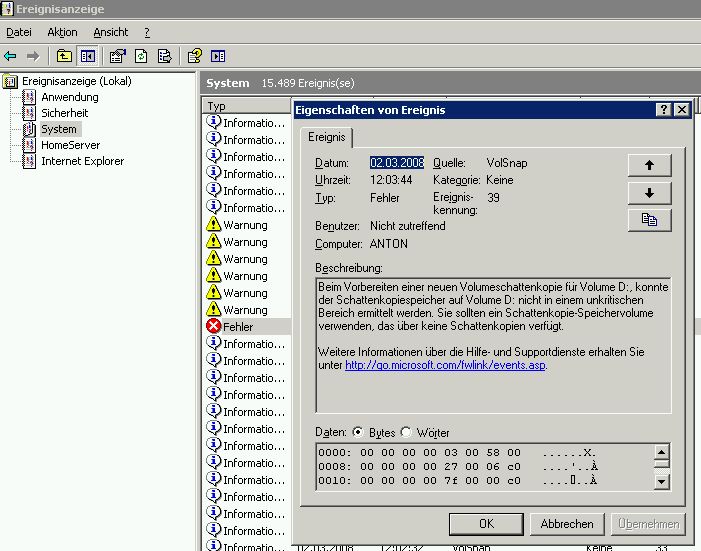Open the Datei menu
Viewport: 701px width, 551px height.
point(19,32)
